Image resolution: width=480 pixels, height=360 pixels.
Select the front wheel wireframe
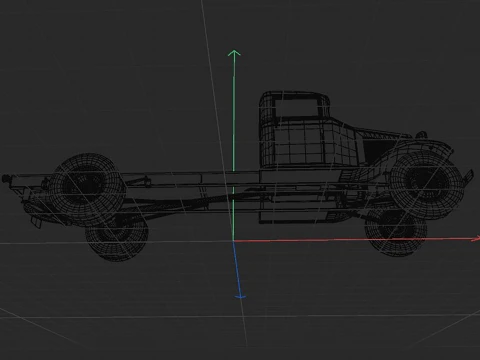(427, 184)
